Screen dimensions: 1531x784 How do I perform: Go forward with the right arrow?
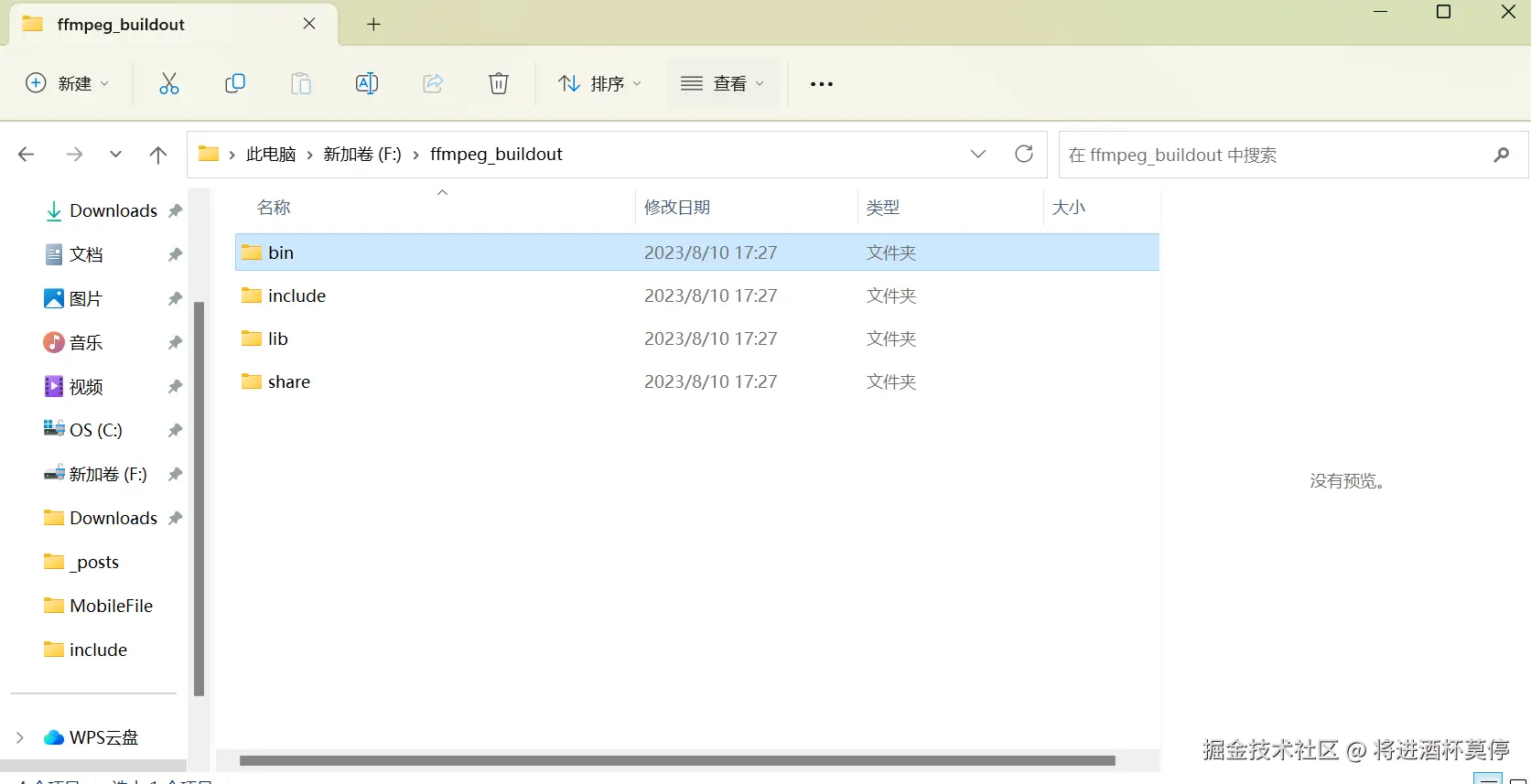[x=74, y=155]
